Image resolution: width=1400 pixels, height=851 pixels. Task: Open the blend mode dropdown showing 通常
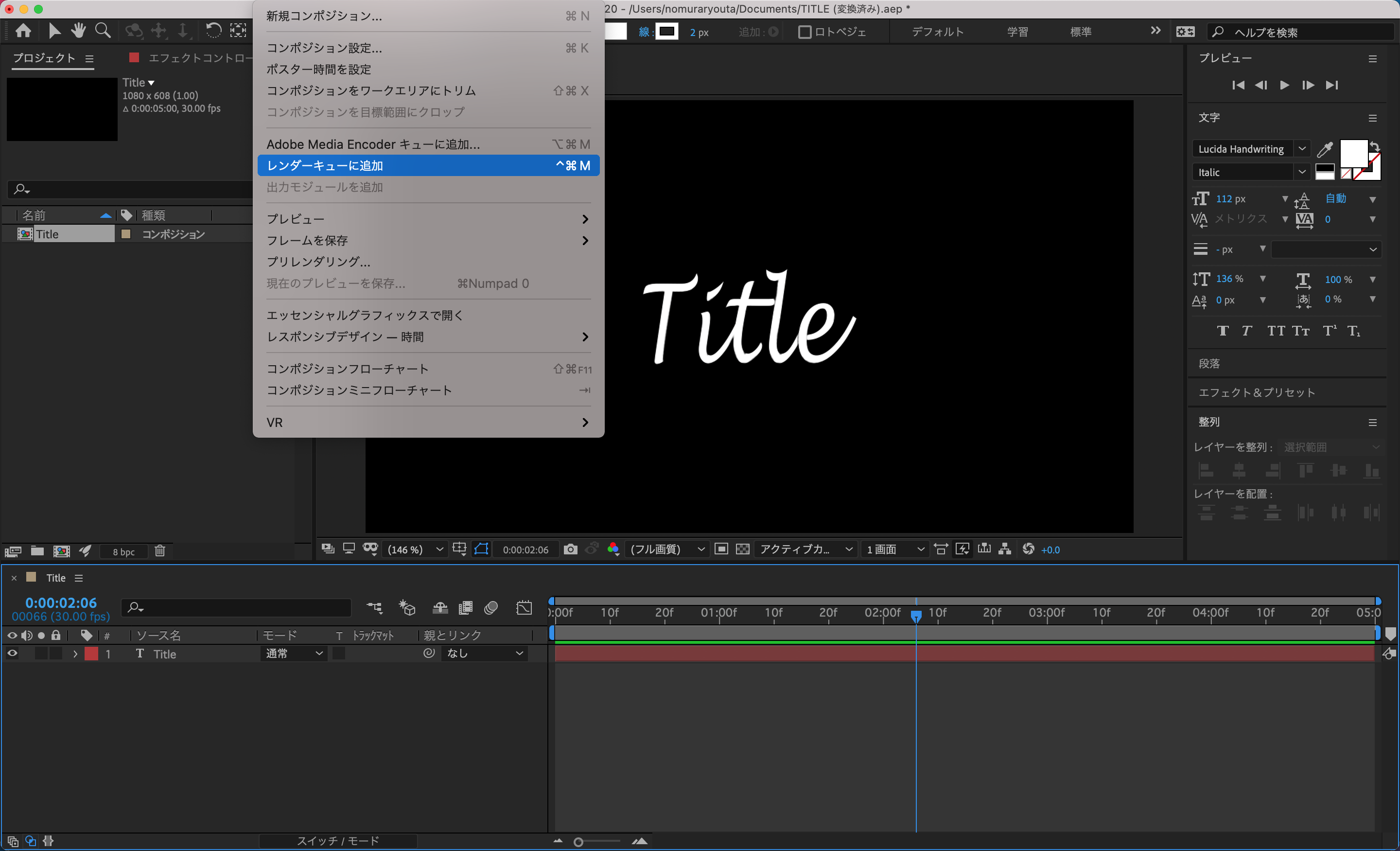[x=293, y=653]
